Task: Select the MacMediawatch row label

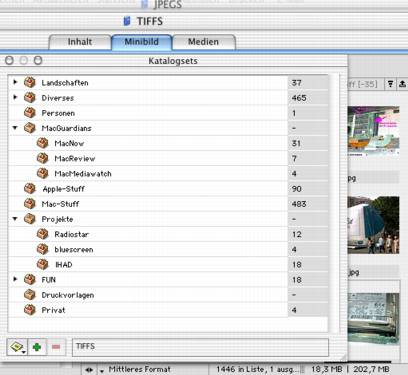Action: 83,174
